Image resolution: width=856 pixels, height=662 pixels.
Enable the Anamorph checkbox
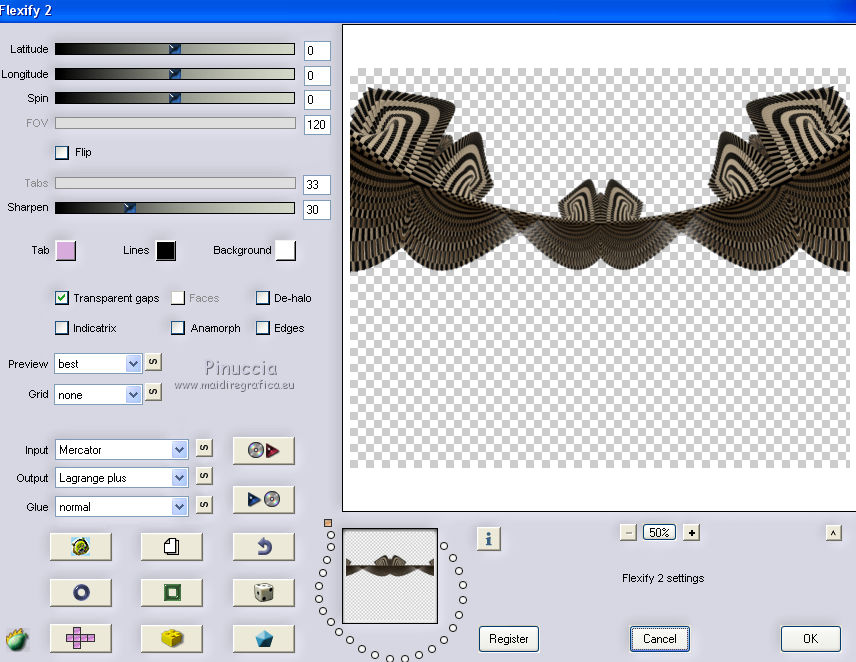(177, 328)
